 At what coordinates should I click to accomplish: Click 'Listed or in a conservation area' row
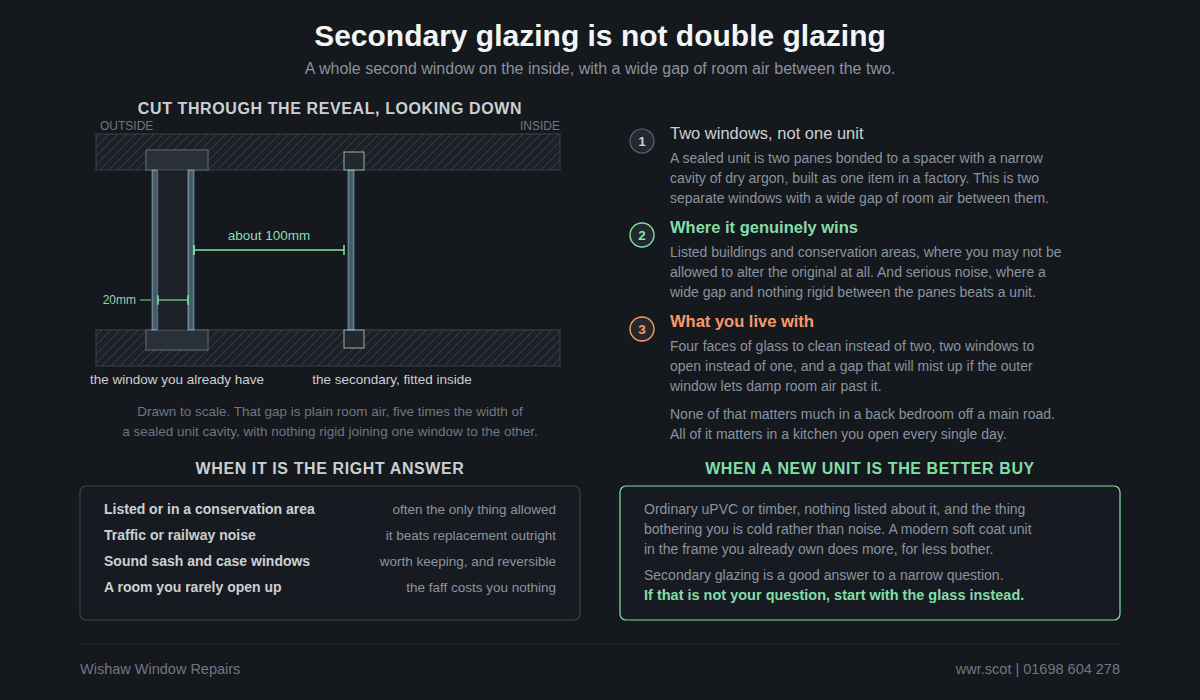point(330,510)
